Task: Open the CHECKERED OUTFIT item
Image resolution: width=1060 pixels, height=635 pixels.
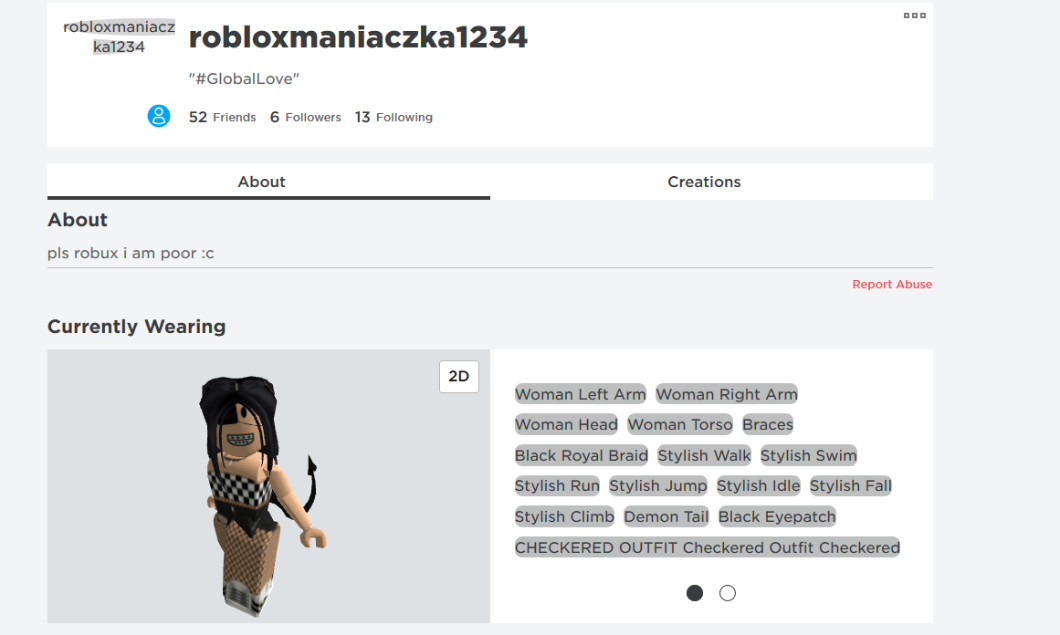Action: (707, 547)
